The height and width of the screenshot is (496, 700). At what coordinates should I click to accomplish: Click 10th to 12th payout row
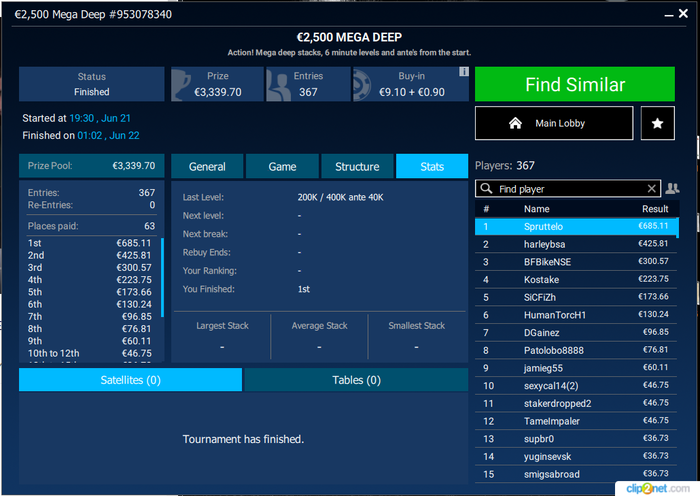click(89, 353)
